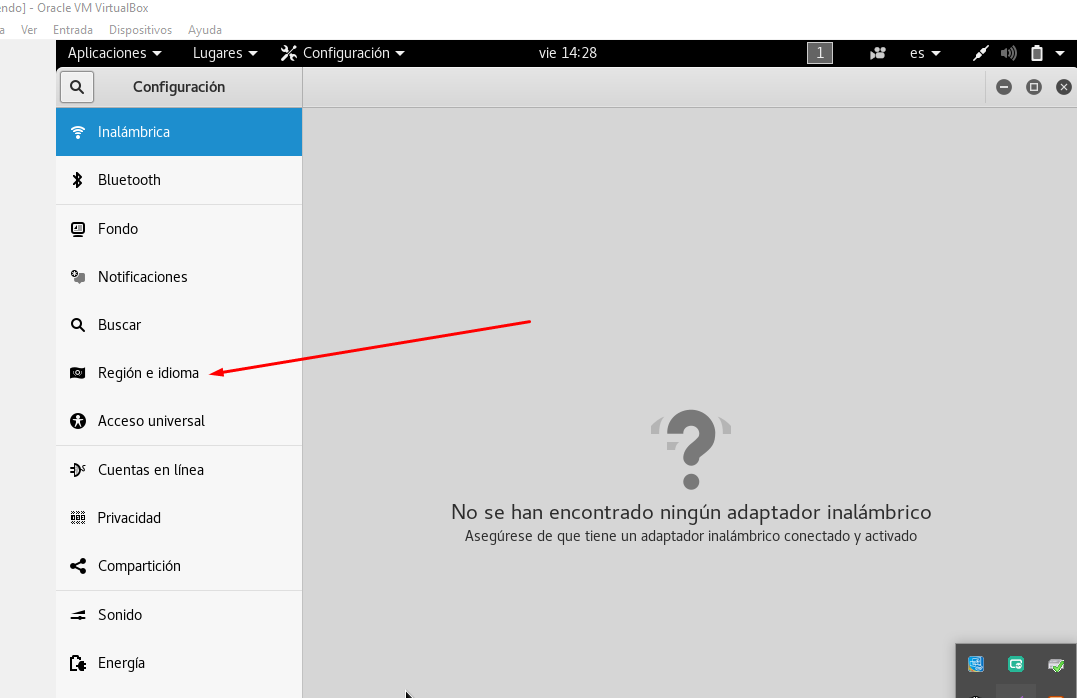The width and height of the screenshot is (1077, 698).
Task: Select the Inalámbrica wireless panel
Action: (x=179, y=132)
